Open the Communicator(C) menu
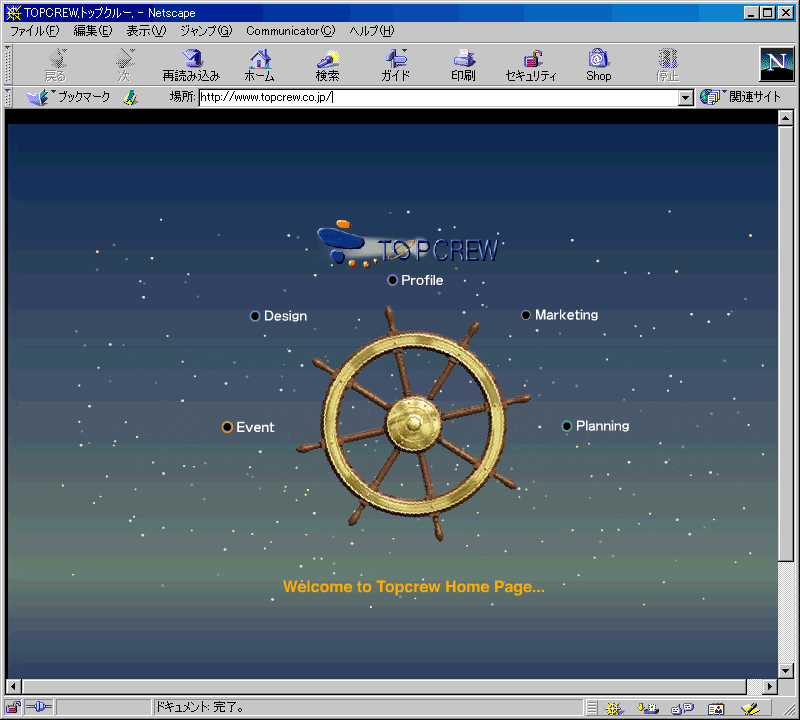 tap(291, 31)
